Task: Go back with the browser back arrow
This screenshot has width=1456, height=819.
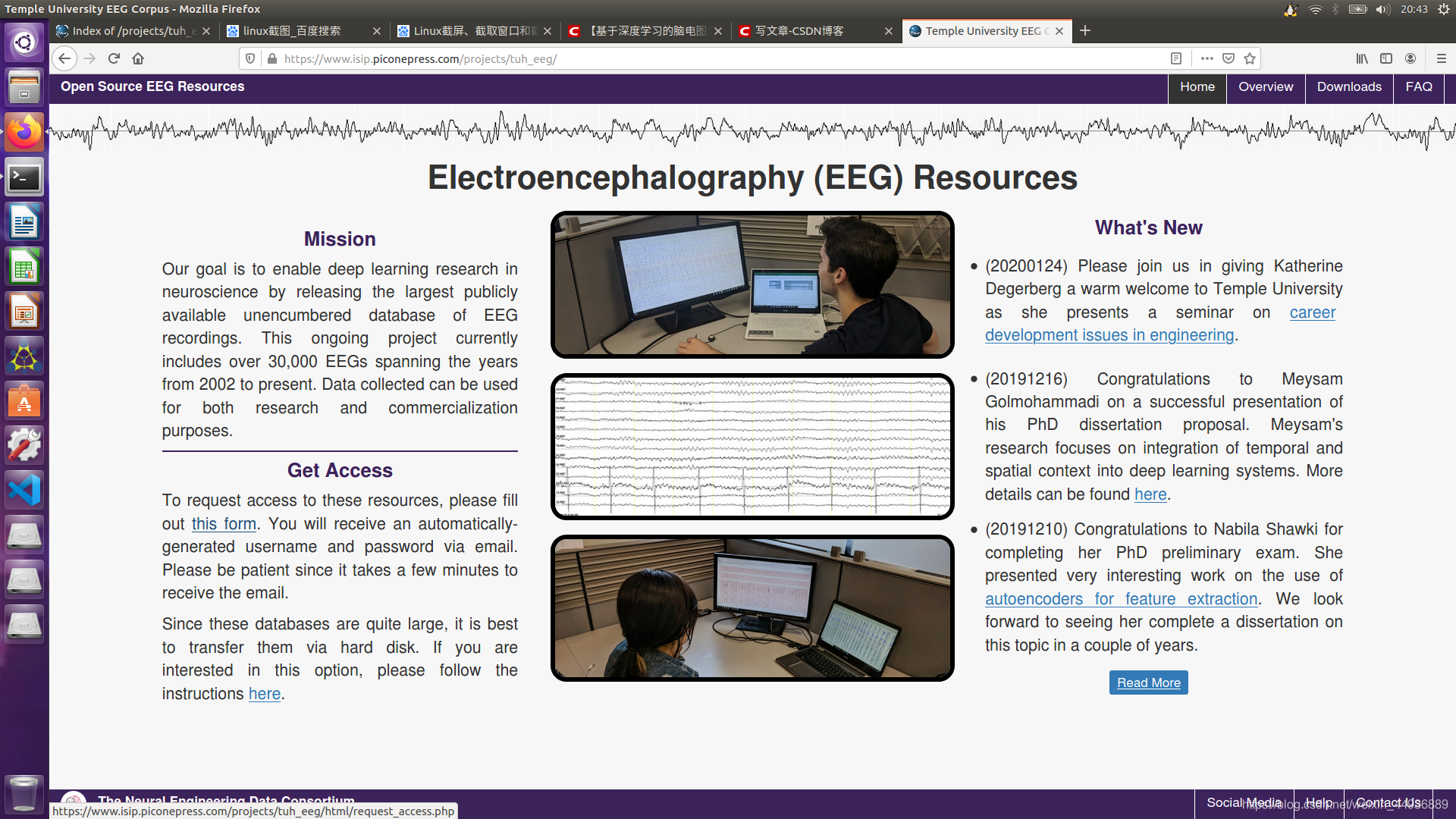Action: (64, 58)
